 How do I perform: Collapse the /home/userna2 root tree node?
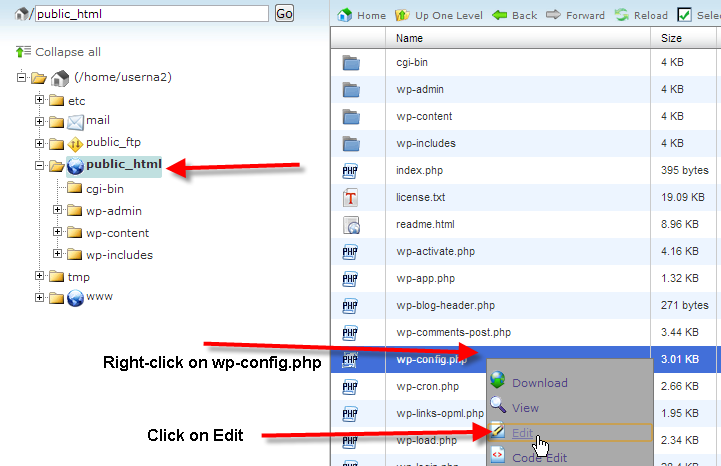(x=21, y=77)
